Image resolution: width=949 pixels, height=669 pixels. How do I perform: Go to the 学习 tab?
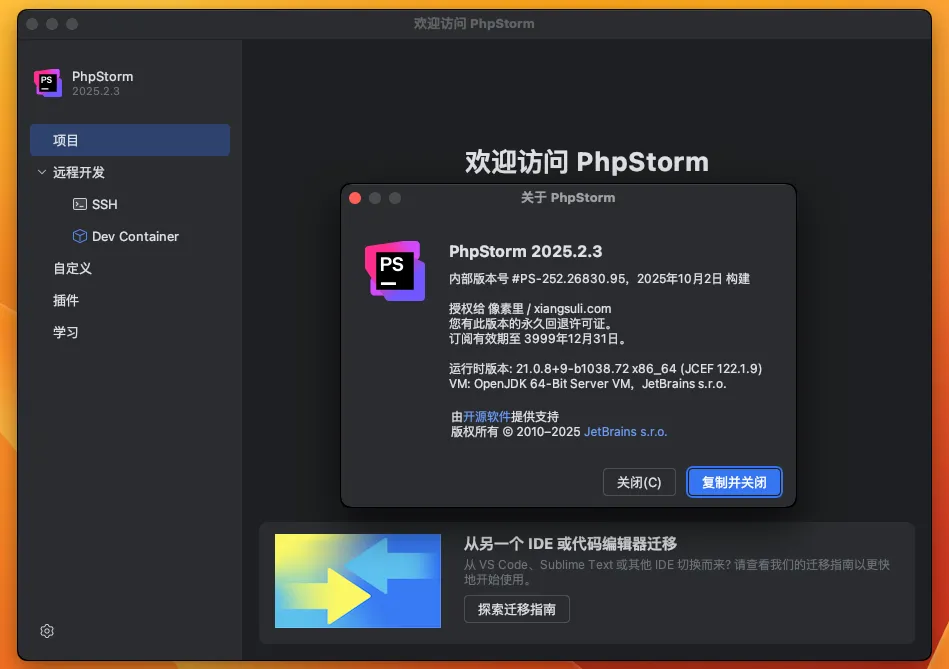tap(66, 332)
